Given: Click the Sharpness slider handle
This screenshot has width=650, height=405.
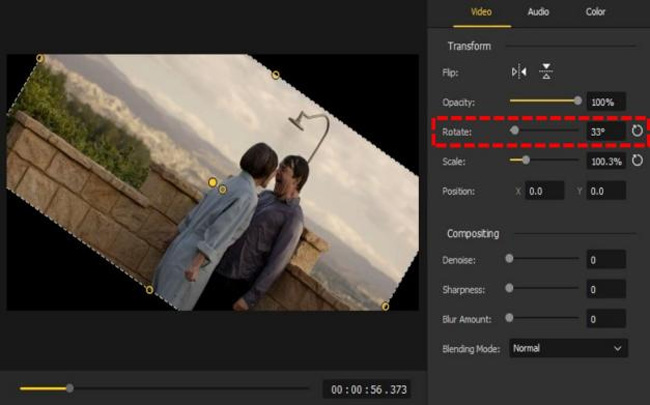Looking at the screenshot, I should pos(509,288).
